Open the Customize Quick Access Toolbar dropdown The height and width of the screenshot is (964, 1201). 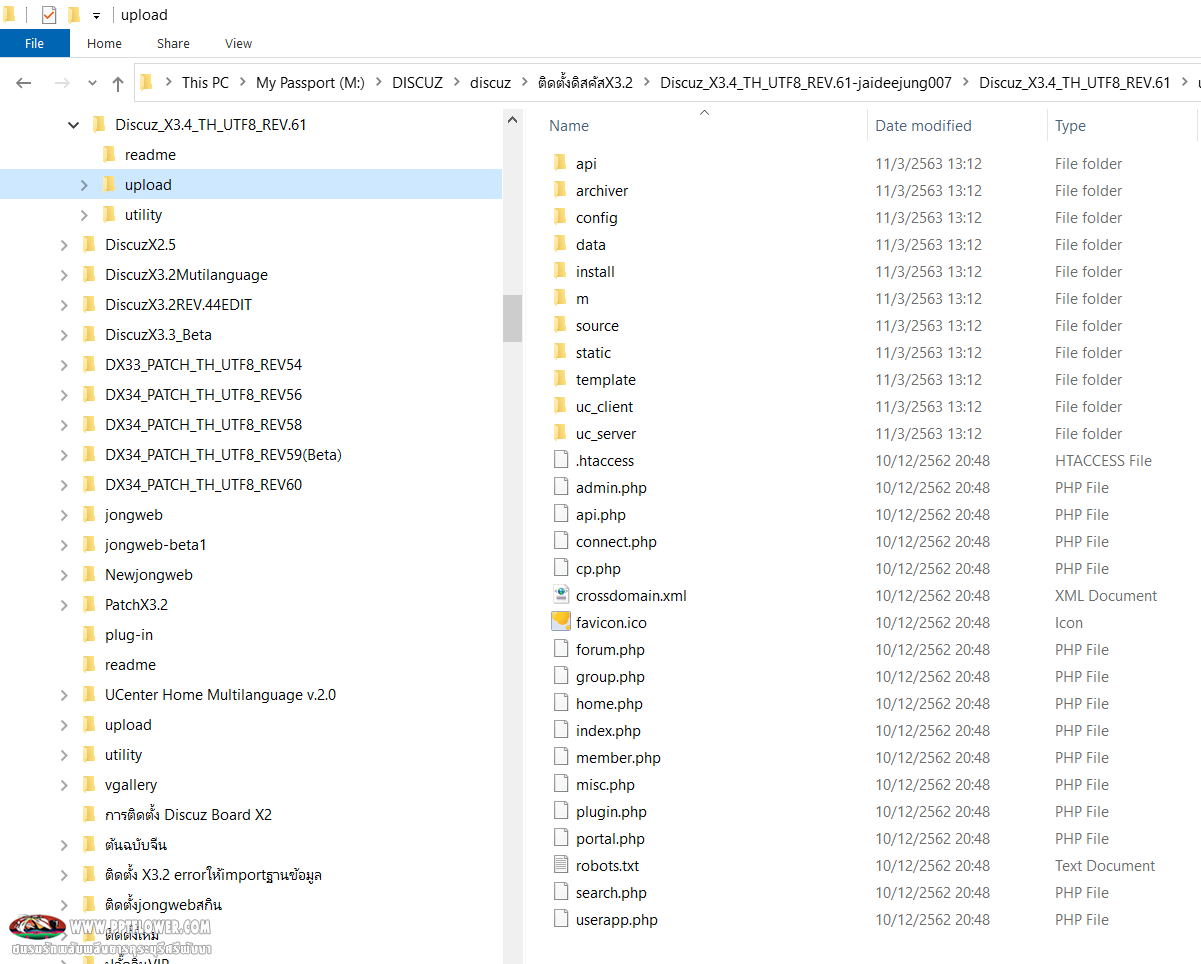pyautogui.click(x=97, y=16)
